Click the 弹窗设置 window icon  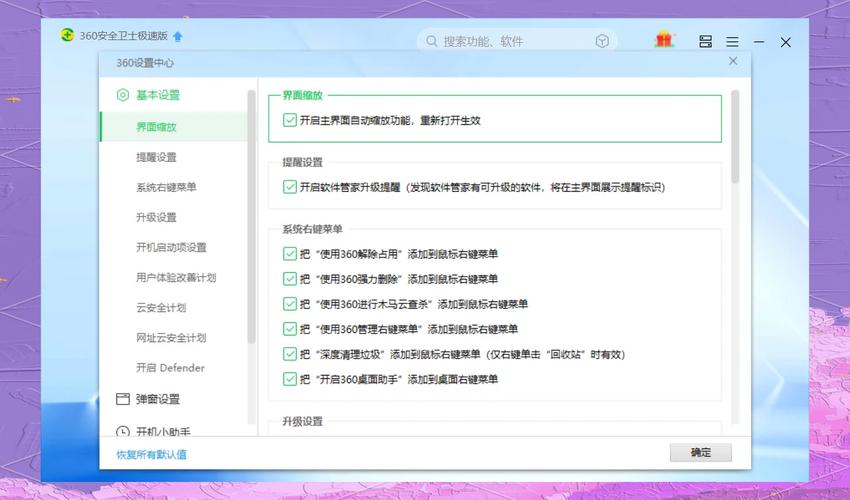click(123, 399)
